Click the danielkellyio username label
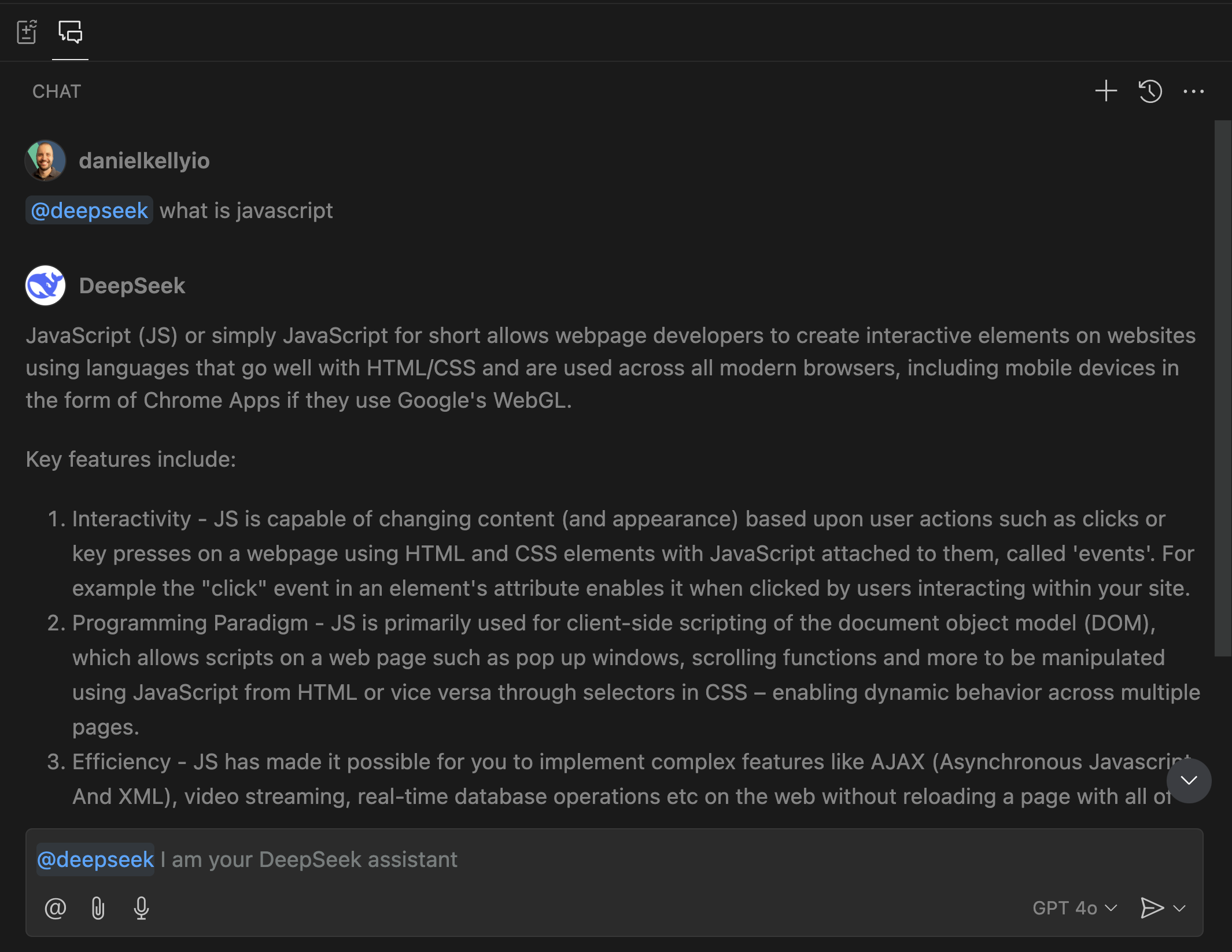Image resolution: width=1232 pixels, height=952 pixels. coord(144,161)
